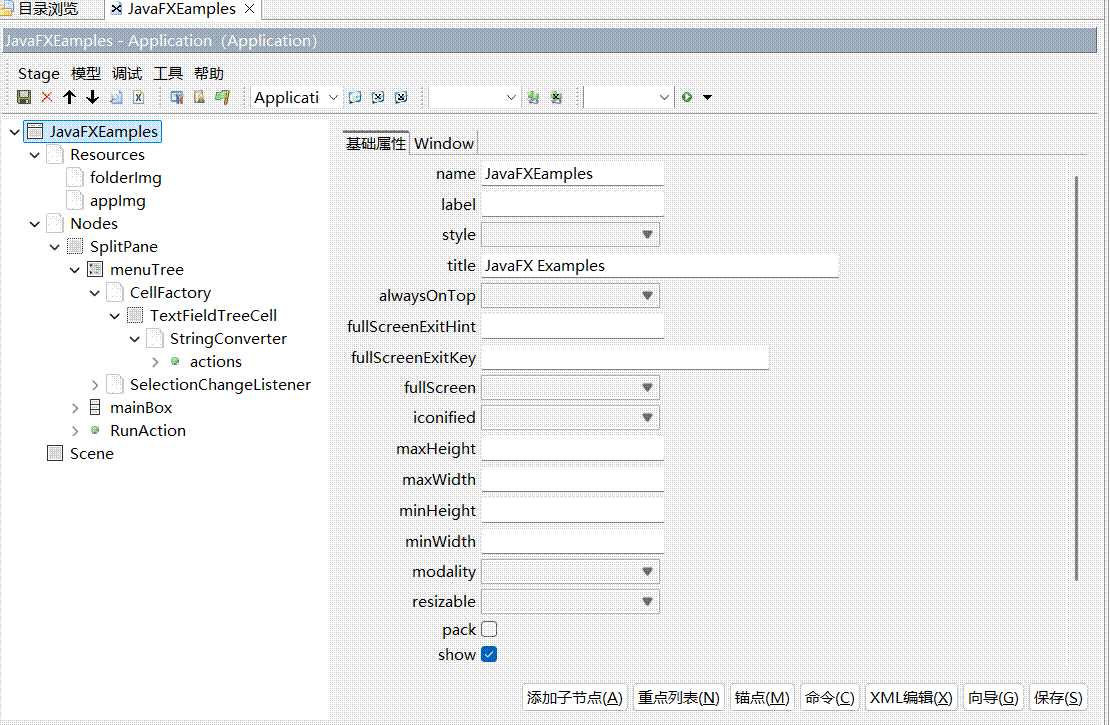The width and height of the screenshot is (1110, 725).
Task: Collapse the CellFactory node
Action: pyautogui.click(x=95, y=292)
